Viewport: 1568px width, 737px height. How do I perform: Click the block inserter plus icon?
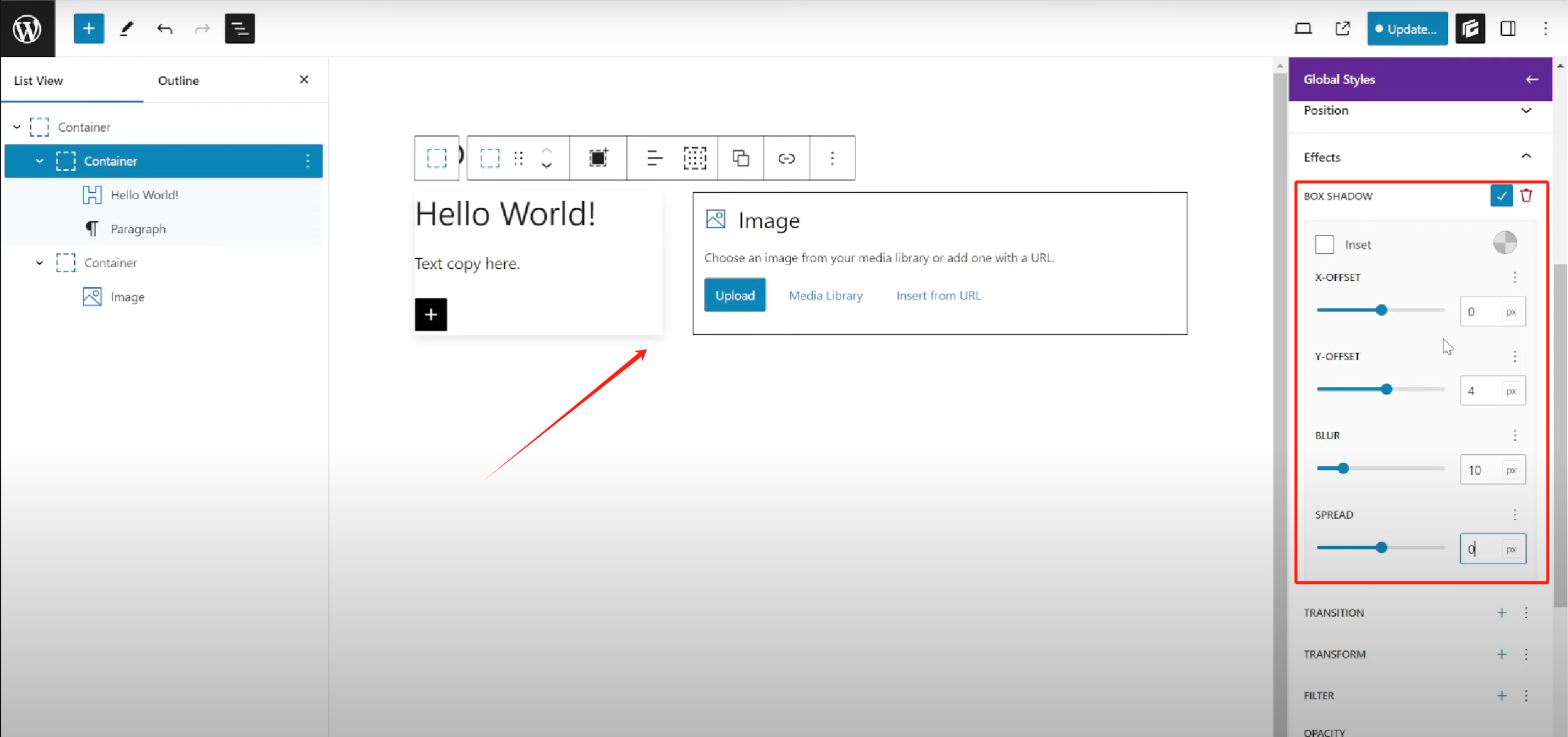[89, 28]
